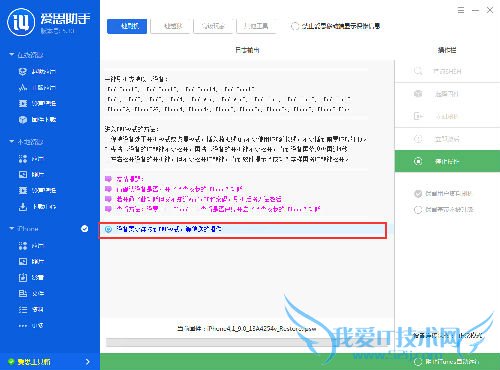500x370 pixels.
Task: Select the waveform icon in the online resources section
Action: (23, 87)
